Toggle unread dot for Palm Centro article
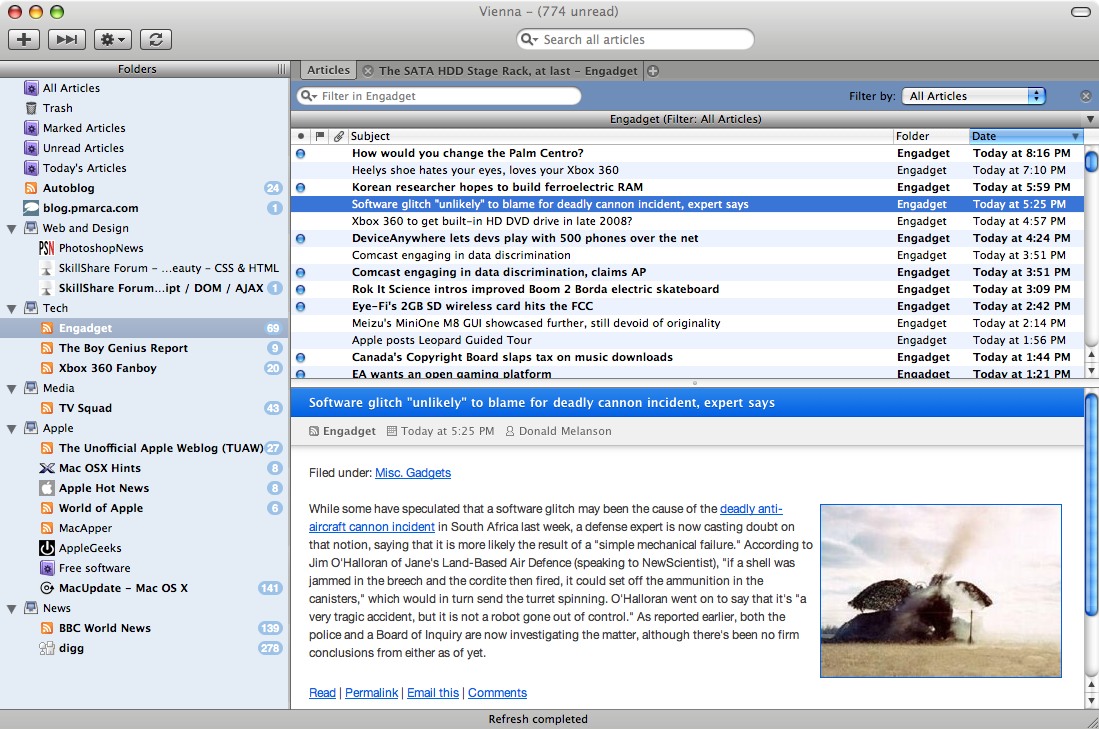Viewport: 1099px width, 729px height. coord(301,154)
